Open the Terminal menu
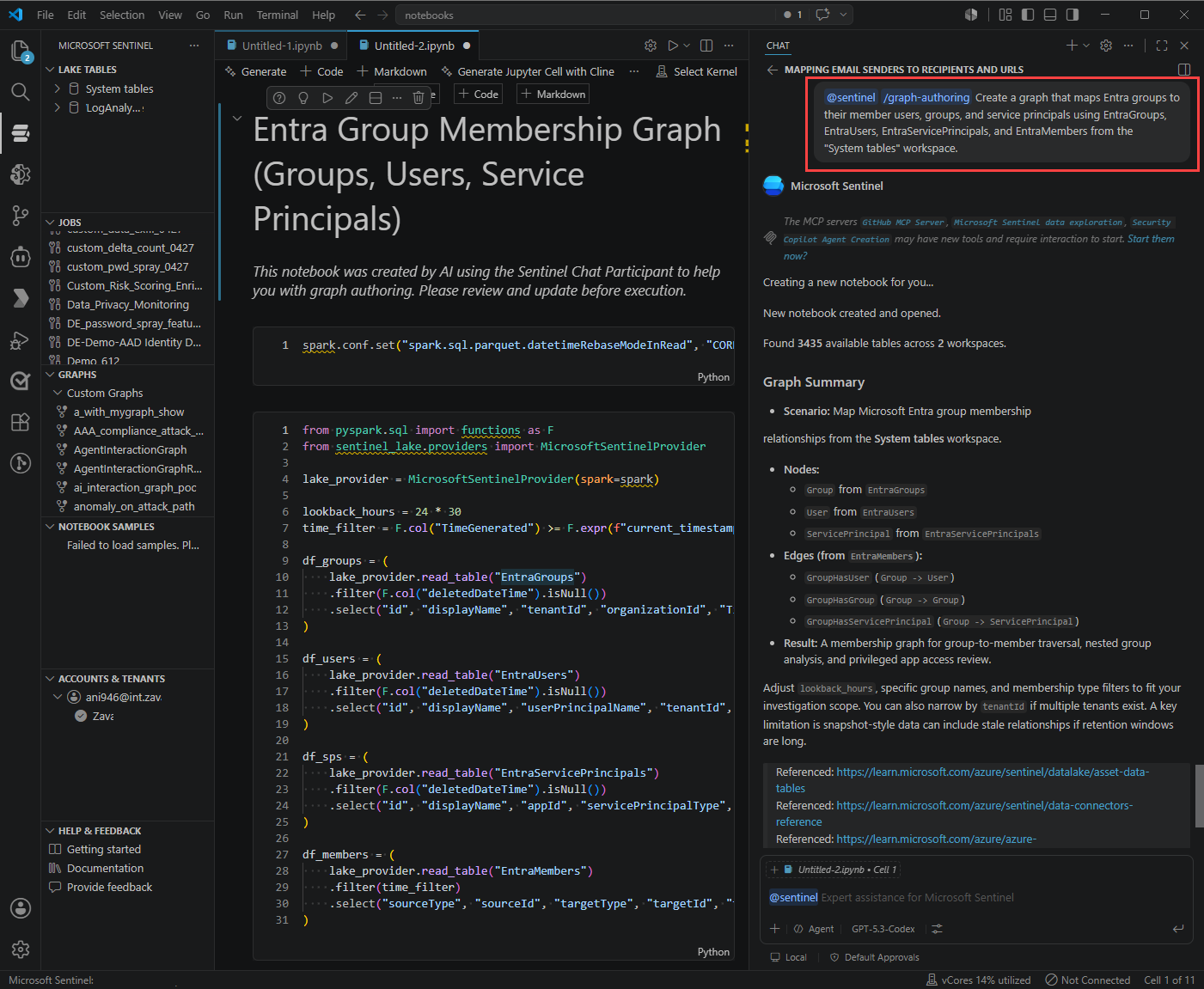The image size is (1204, 989). click(278, 15)
